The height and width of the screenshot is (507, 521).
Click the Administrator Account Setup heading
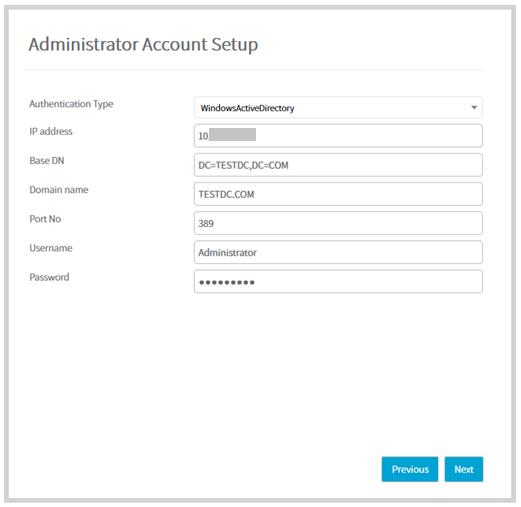[x=143, y=45]
